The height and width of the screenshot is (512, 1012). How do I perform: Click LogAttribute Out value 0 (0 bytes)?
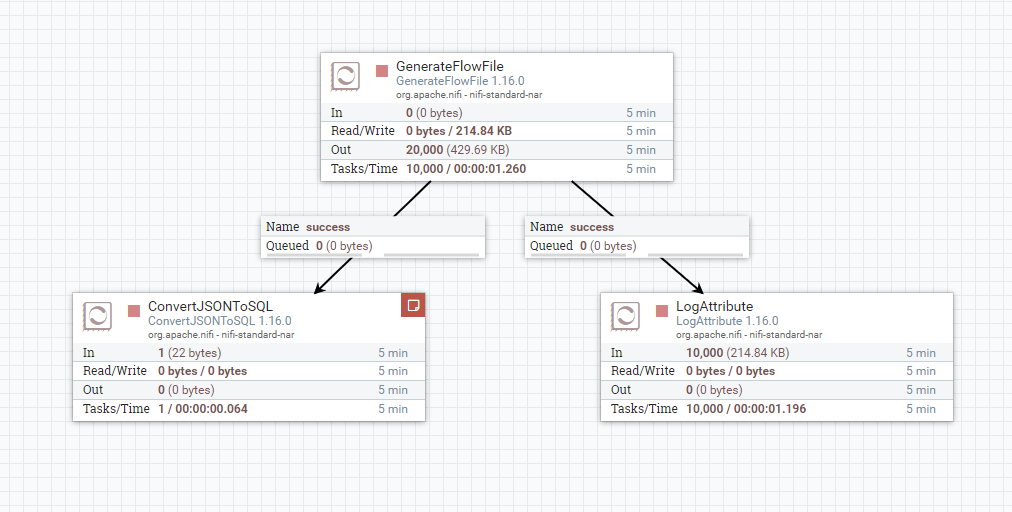[714, 390]
